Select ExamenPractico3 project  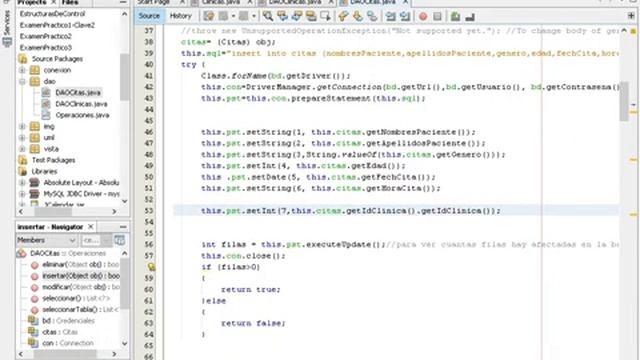[45, 48]
